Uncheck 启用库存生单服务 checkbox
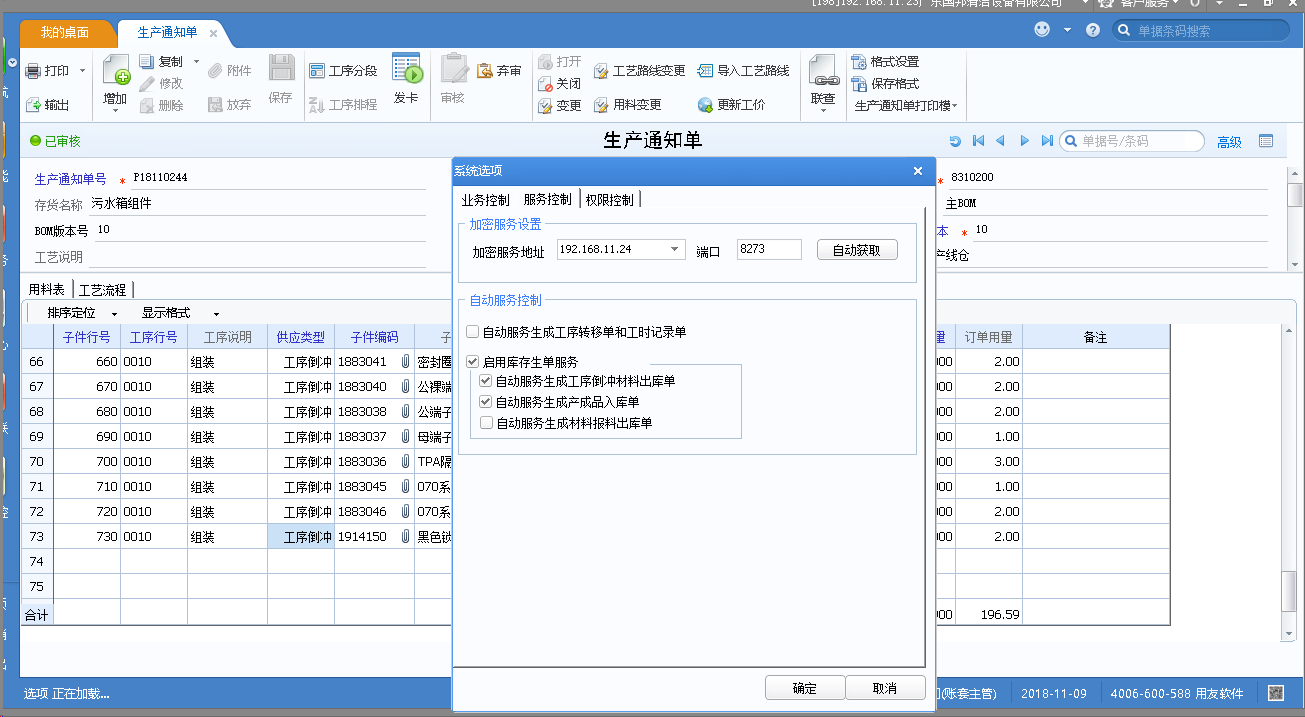This screenshot has width=1305, height=717. pyautogui.click(x=474, y=362)
